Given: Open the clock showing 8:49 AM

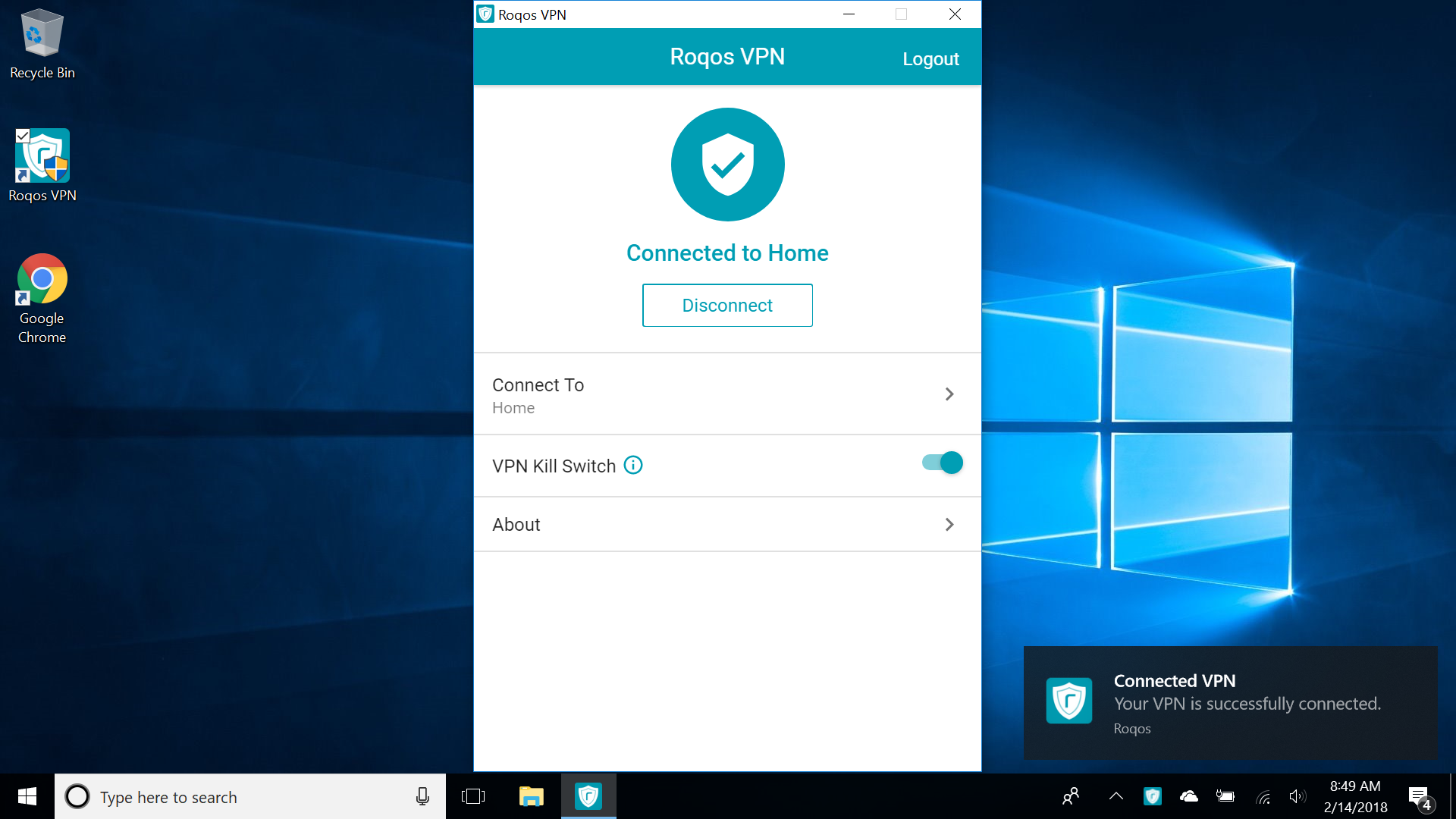Looking at the screenshot, I should [1355, 796].
